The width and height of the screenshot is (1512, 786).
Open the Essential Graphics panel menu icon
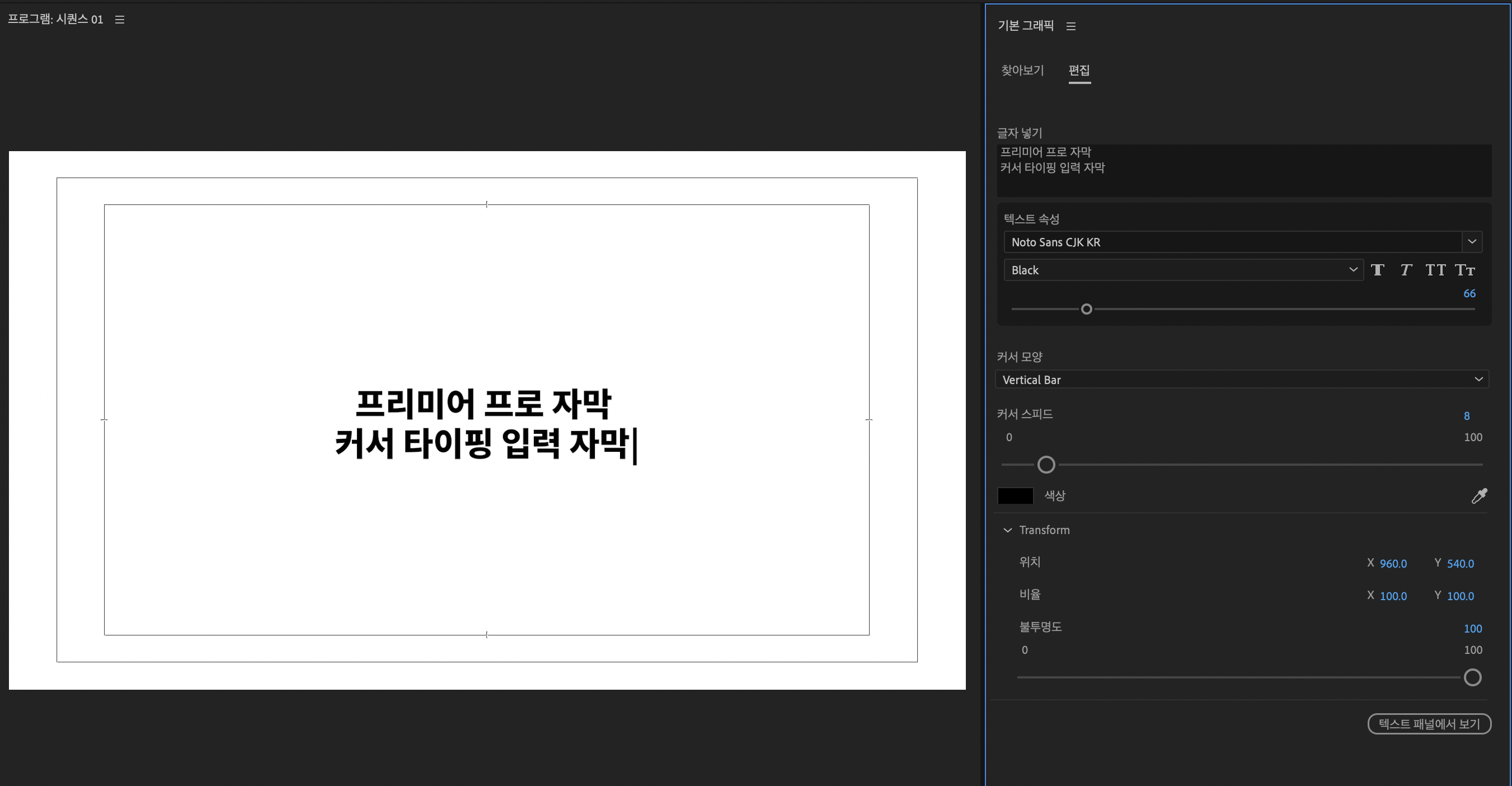coord(1070,26)
